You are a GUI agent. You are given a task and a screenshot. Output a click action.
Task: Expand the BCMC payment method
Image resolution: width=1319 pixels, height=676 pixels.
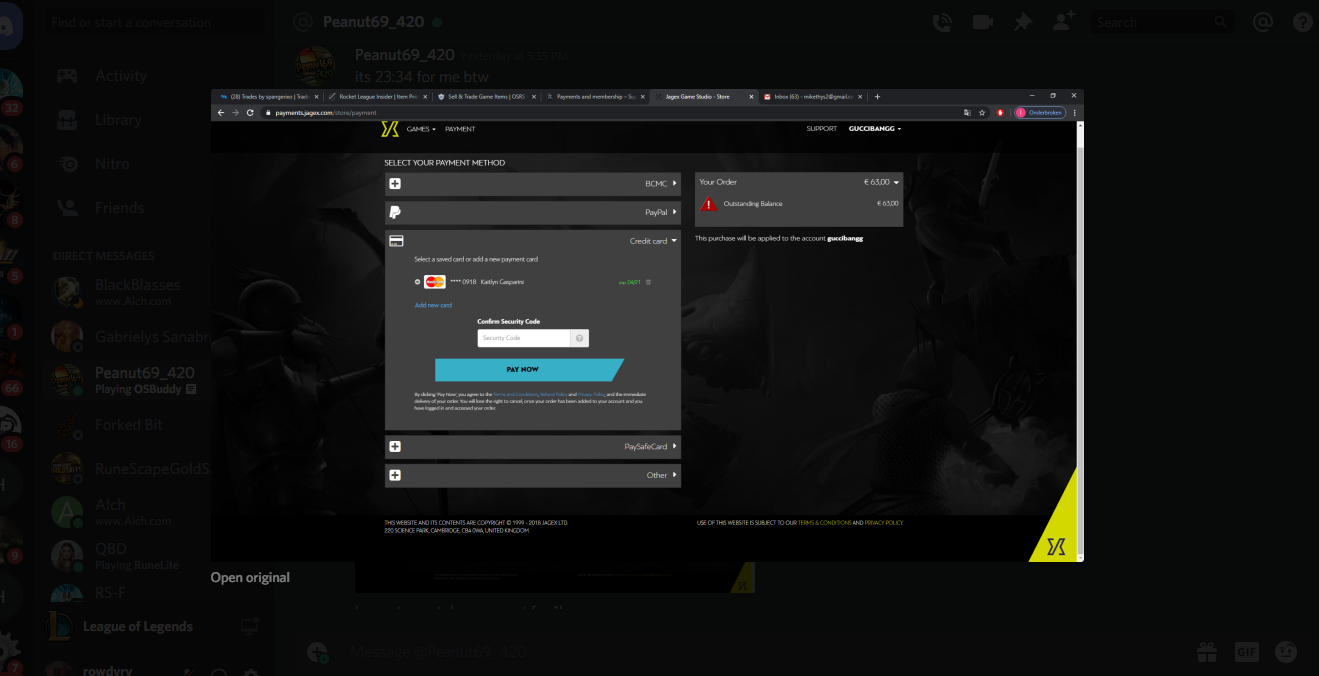pyautogui.click(x=533, y=184)
